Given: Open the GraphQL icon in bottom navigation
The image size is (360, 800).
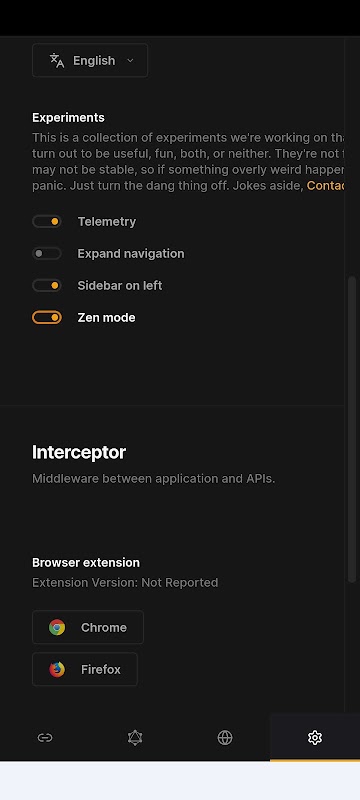Looking at the screenshot, I should [135, 737].
